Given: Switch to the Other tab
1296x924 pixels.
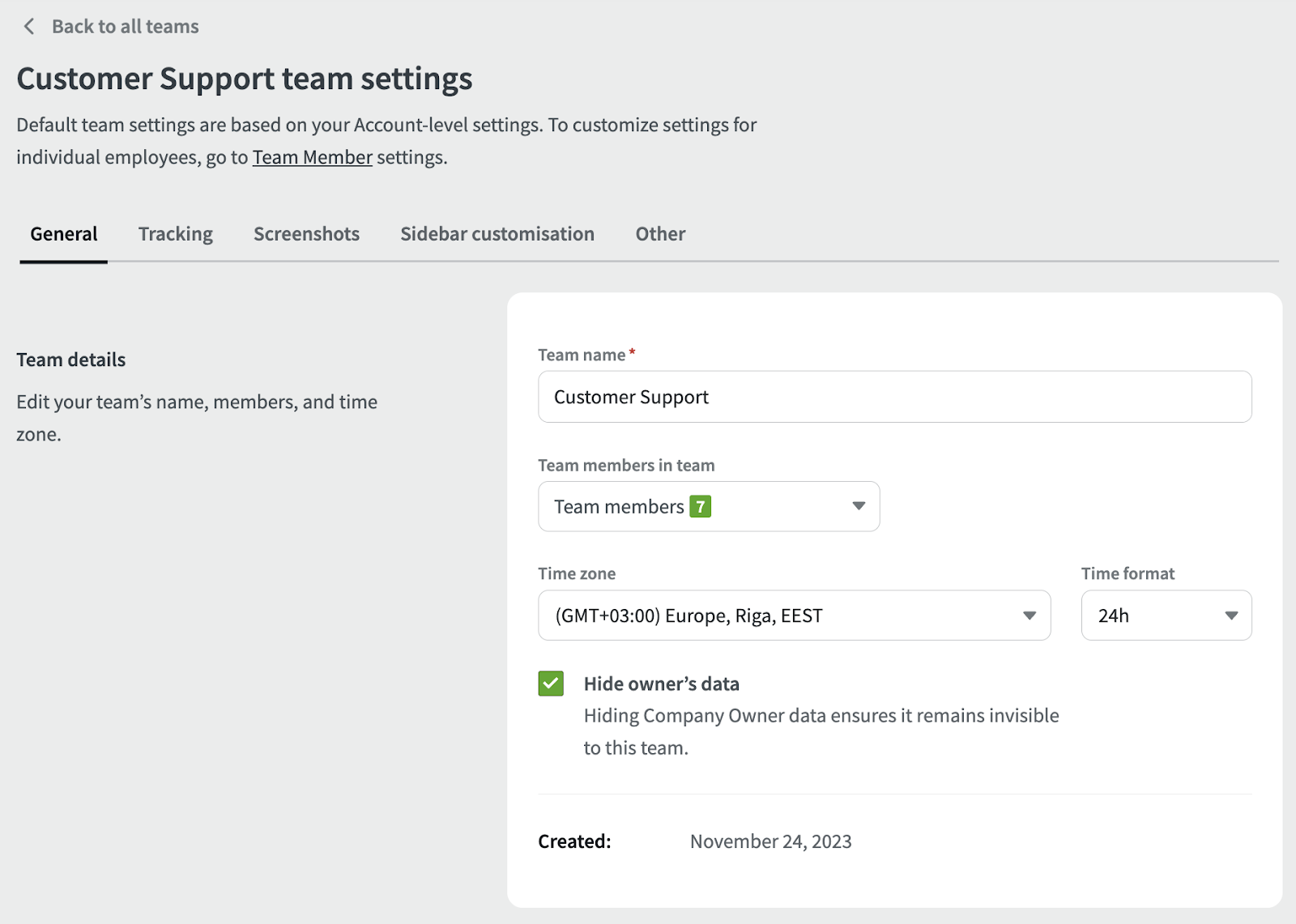Looking at the screenshot, I should tap(659, 234).
